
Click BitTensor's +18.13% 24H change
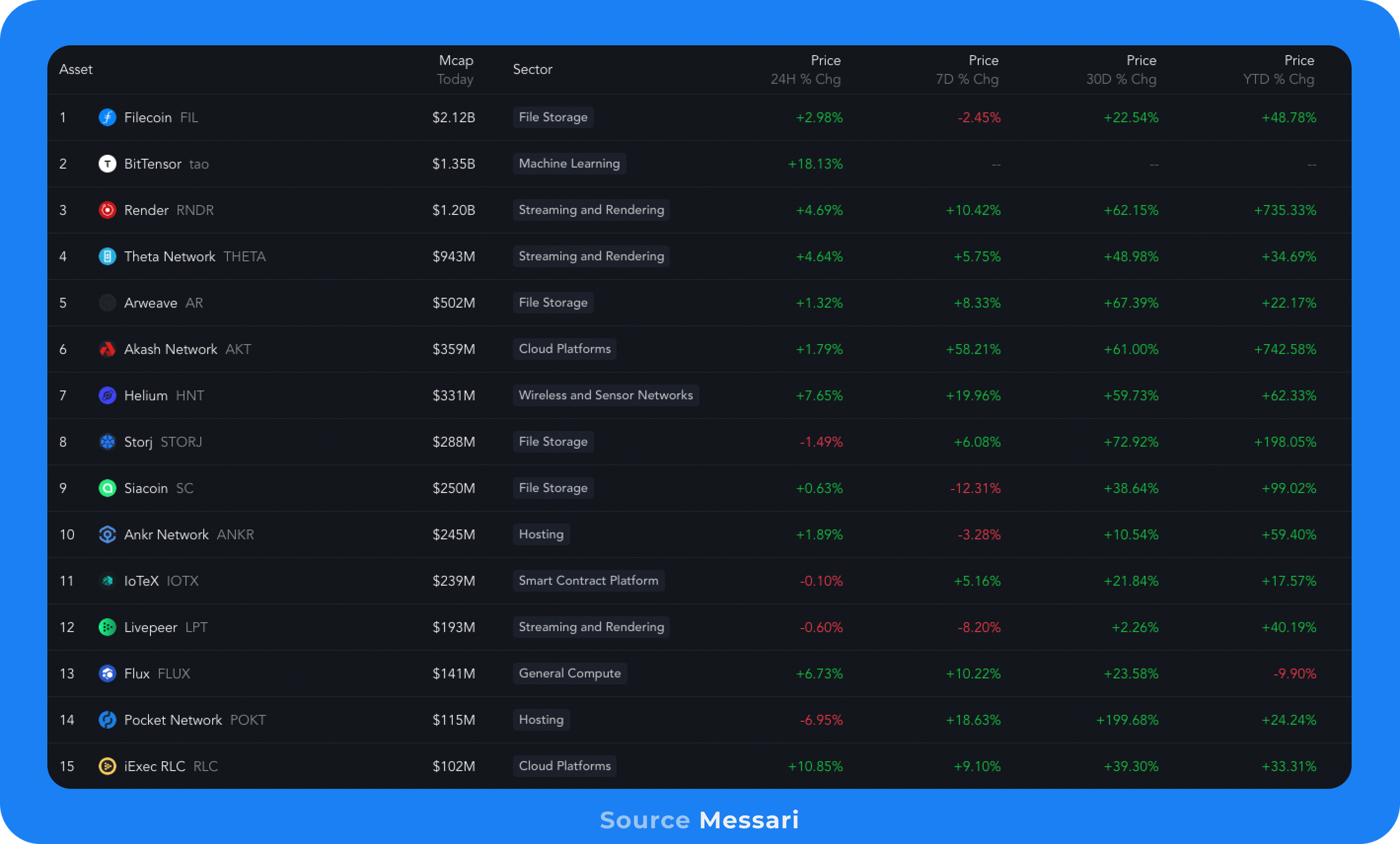pyautogui.click(x=815, y=164)
